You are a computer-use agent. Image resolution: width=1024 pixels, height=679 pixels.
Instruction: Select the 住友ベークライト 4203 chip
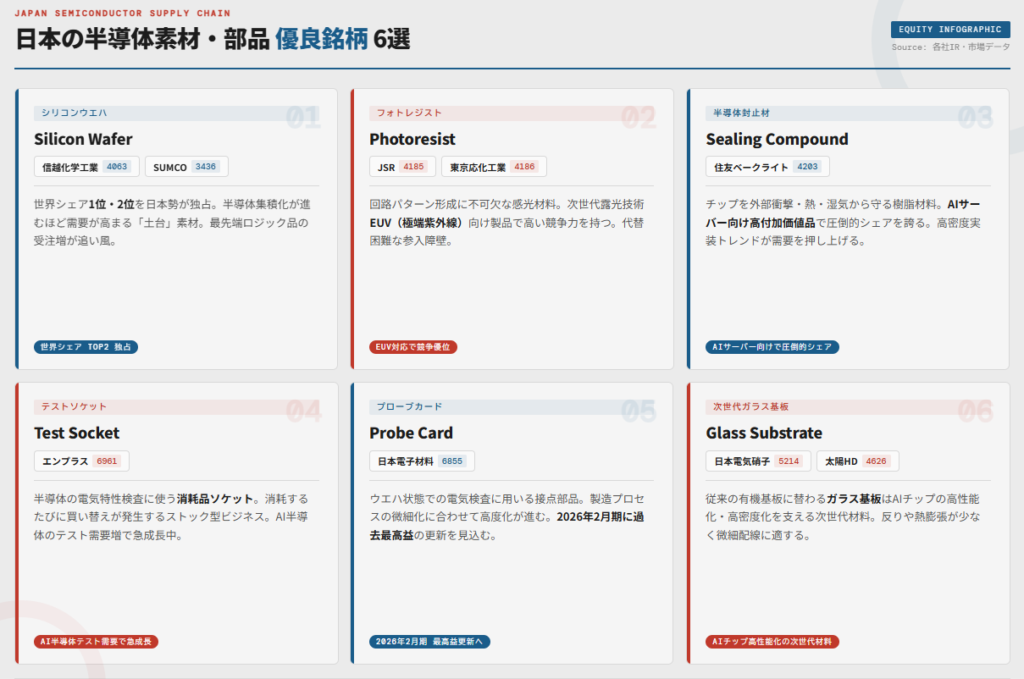pos(767,167)
